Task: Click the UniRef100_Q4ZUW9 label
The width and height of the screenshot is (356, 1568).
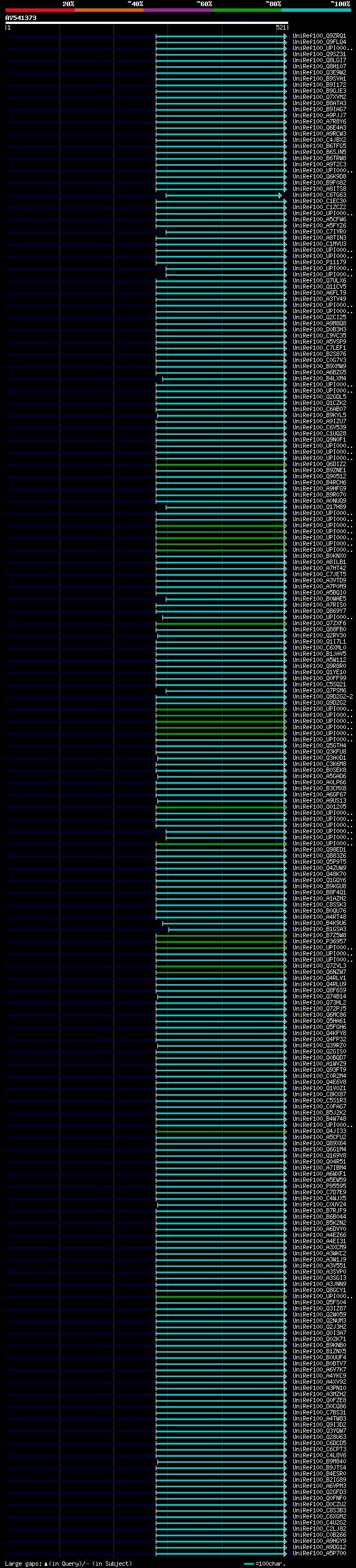Action: coord(319,867)
